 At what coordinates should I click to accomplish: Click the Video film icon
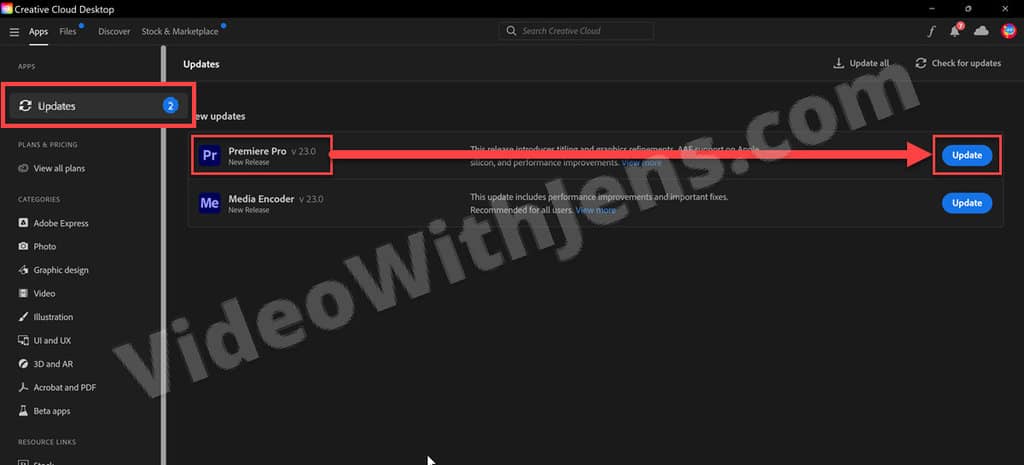click(x=24, y=294)
